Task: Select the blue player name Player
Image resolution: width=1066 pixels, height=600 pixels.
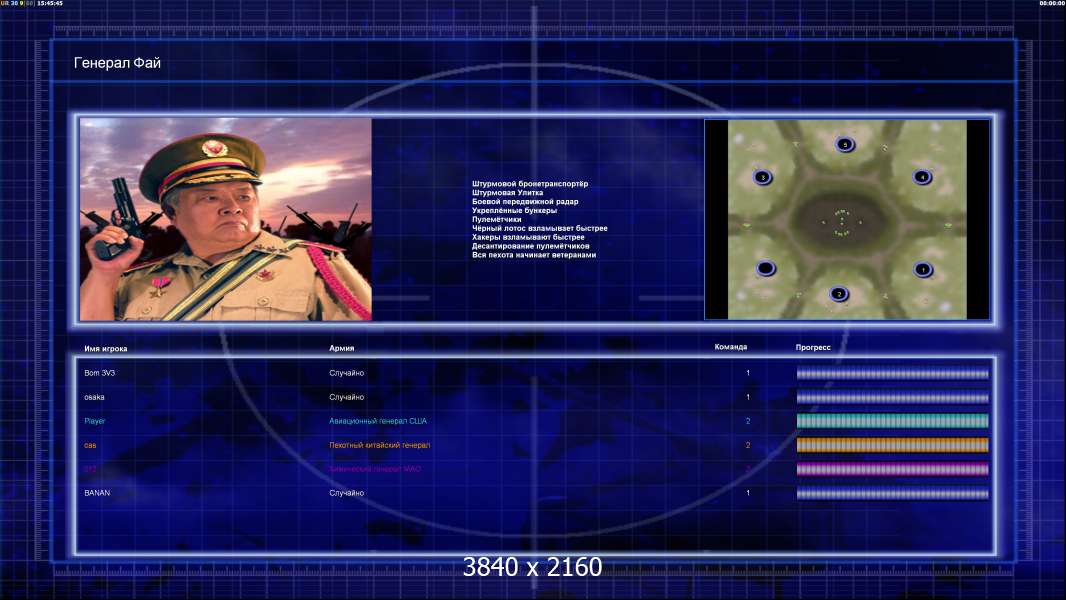Action: point(94,421)
